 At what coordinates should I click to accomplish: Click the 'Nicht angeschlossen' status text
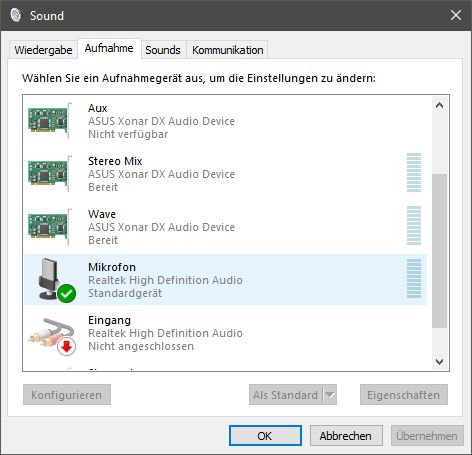(x=141, y=346)
